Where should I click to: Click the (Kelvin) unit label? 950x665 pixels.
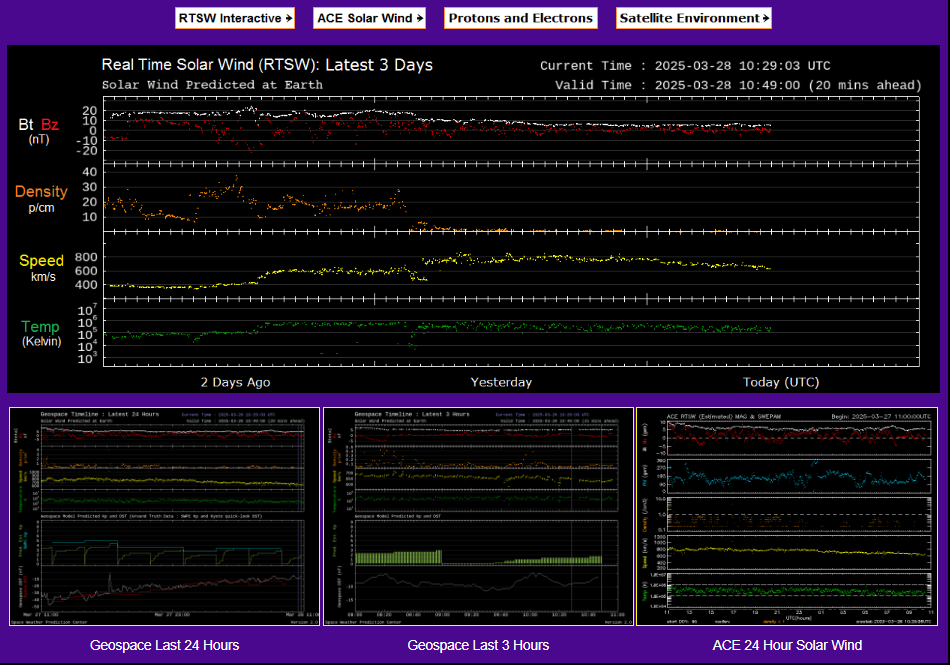tap(42, 342)
